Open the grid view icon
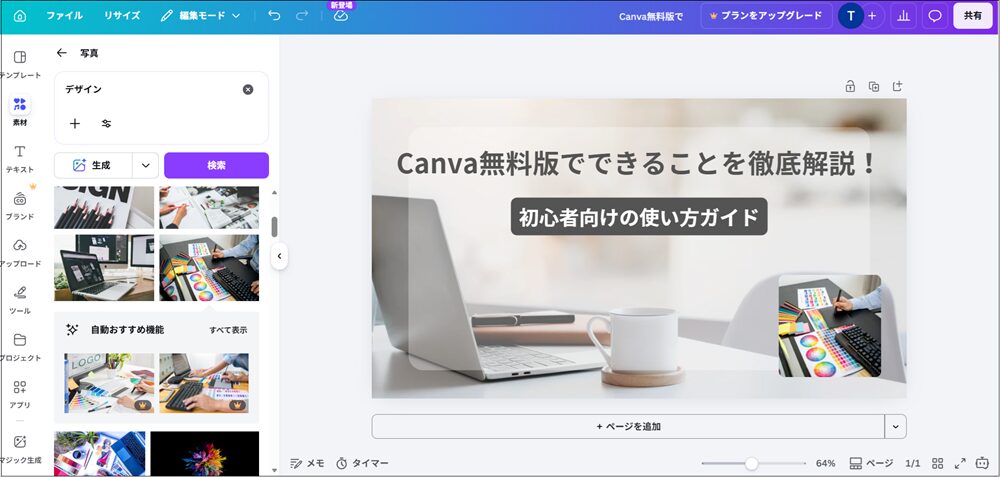Viewport: 1000px width, 477px height. pyautogui.click(x=938, y=464)
